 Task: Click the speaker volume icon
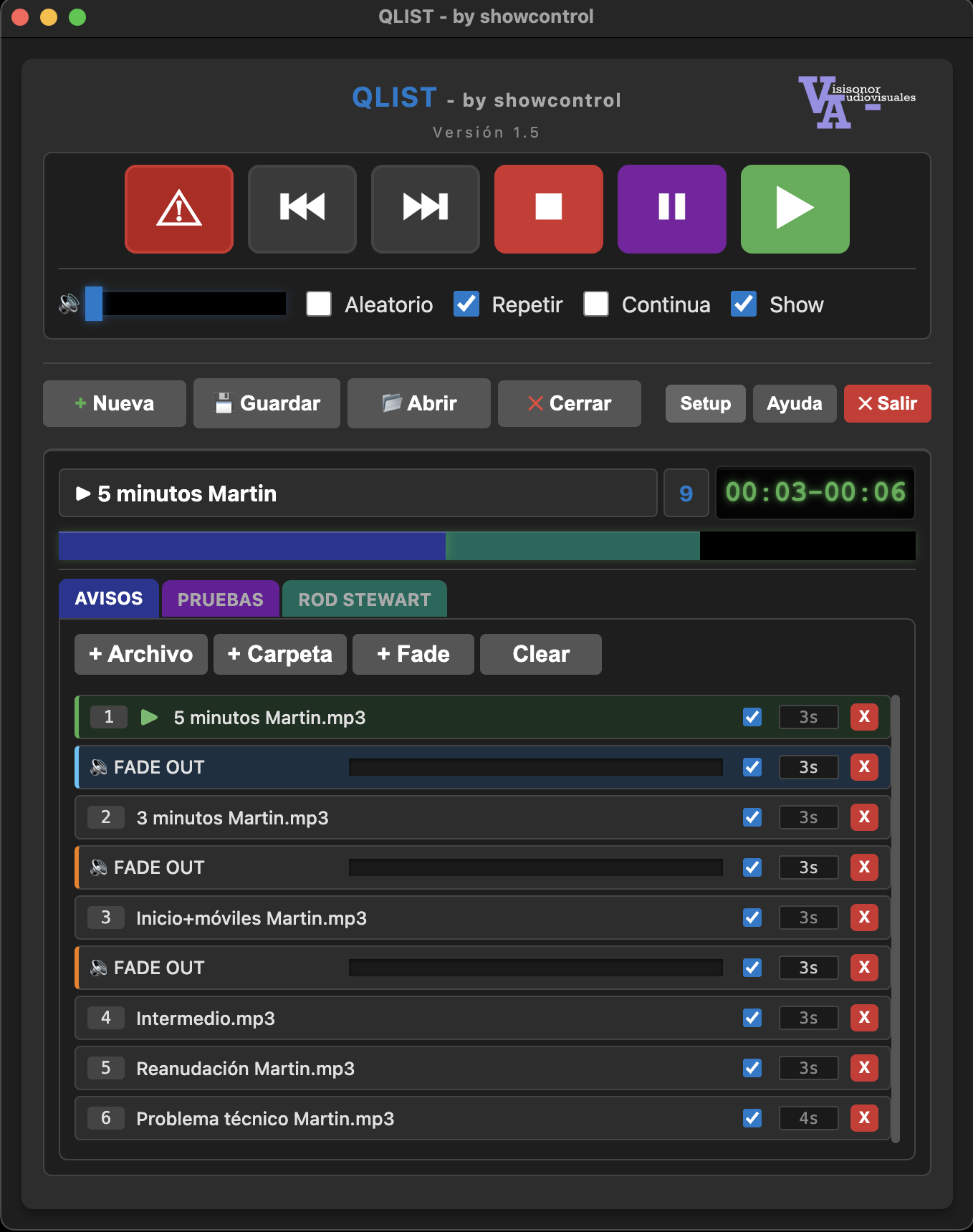click(69, 304)
